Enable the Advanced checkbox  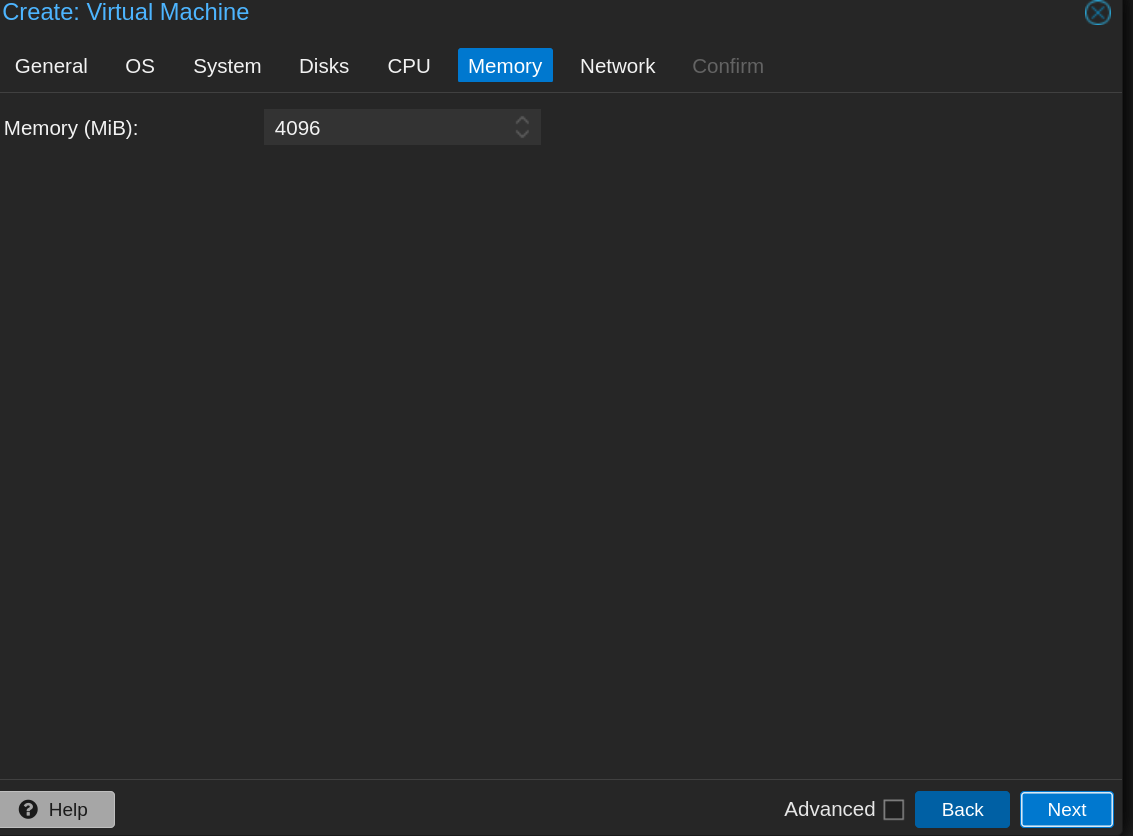click(893, 809)
